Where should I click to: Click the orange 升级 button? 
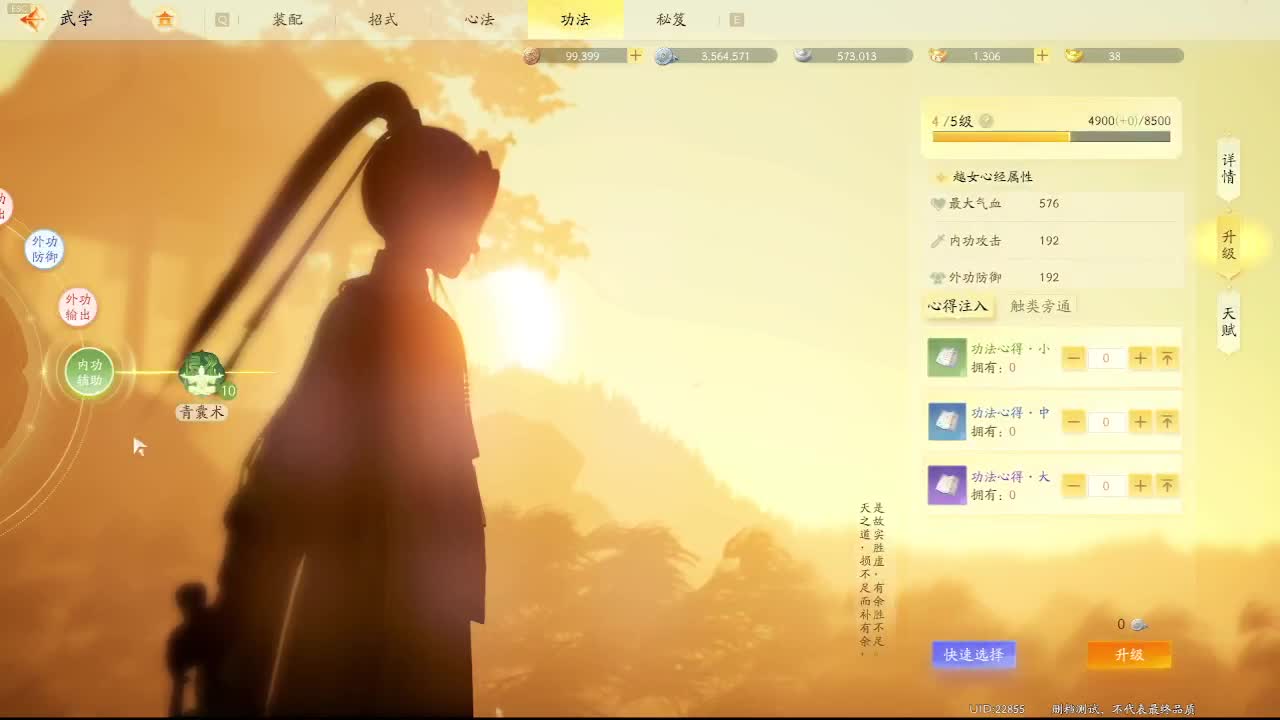click(x=1129, y=654)
